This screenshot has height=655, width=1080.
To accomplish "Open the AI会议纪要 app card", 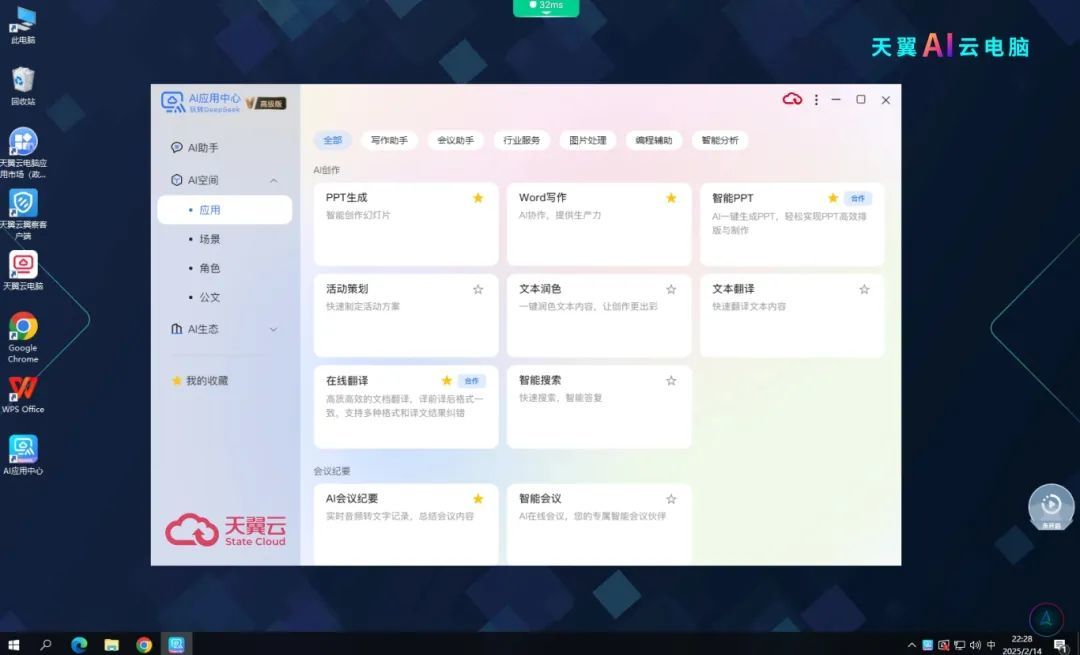I will pos(406,524).
